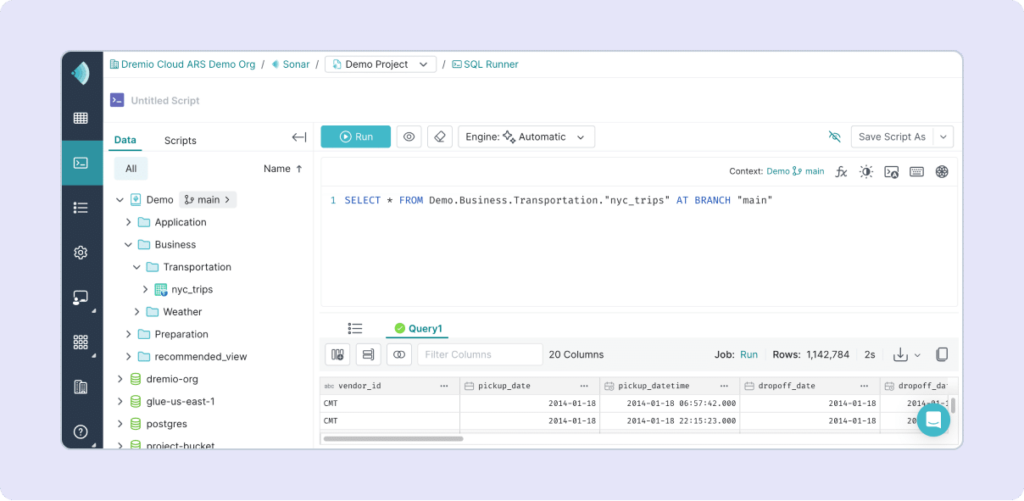
Task: Toggle the crossed-out eye visibility icon
Action: click(835, 137)
